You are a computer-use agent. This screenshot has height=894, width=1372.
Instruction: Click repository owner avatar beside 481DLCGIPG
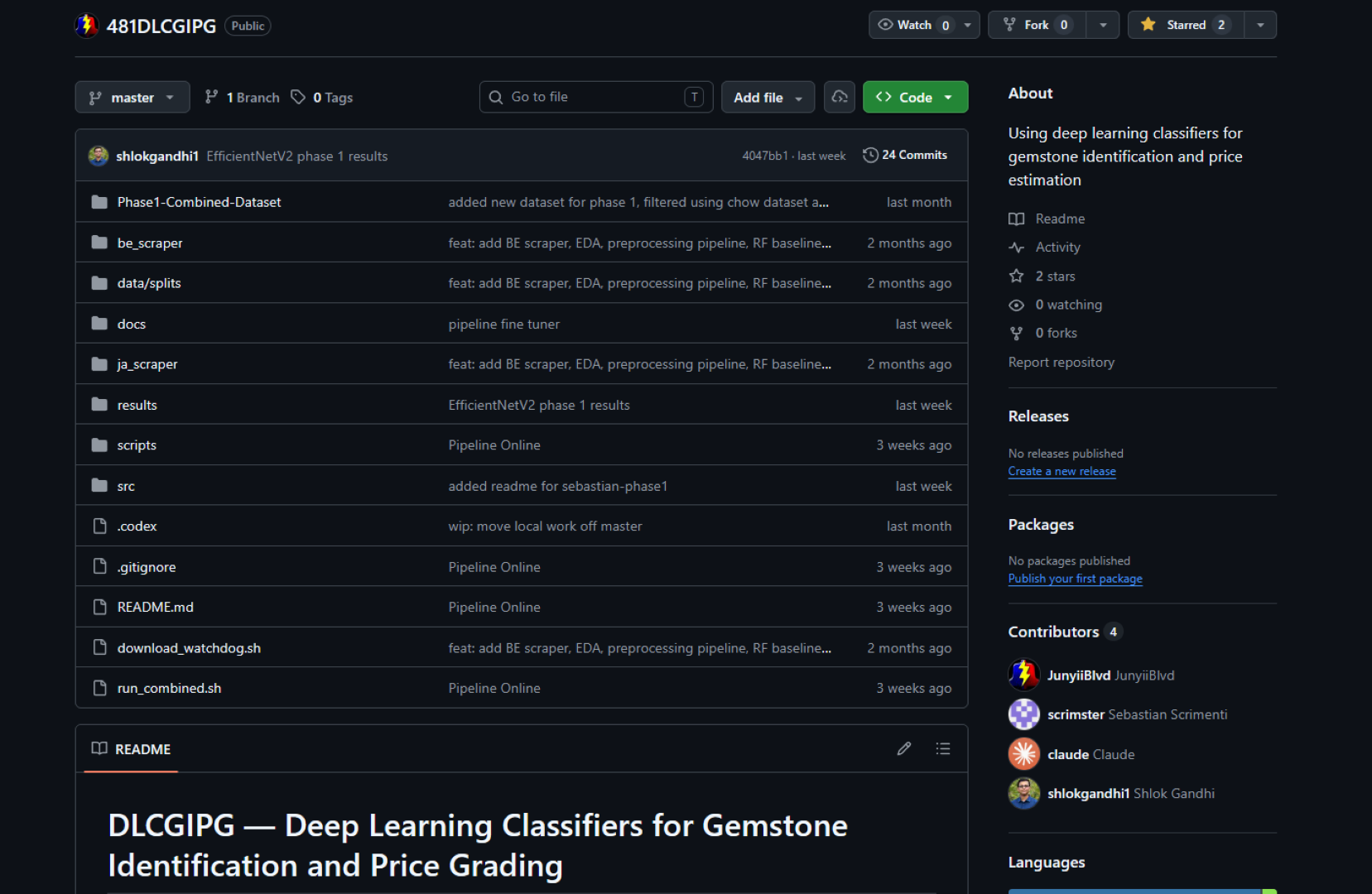click(x=87, y=26)
